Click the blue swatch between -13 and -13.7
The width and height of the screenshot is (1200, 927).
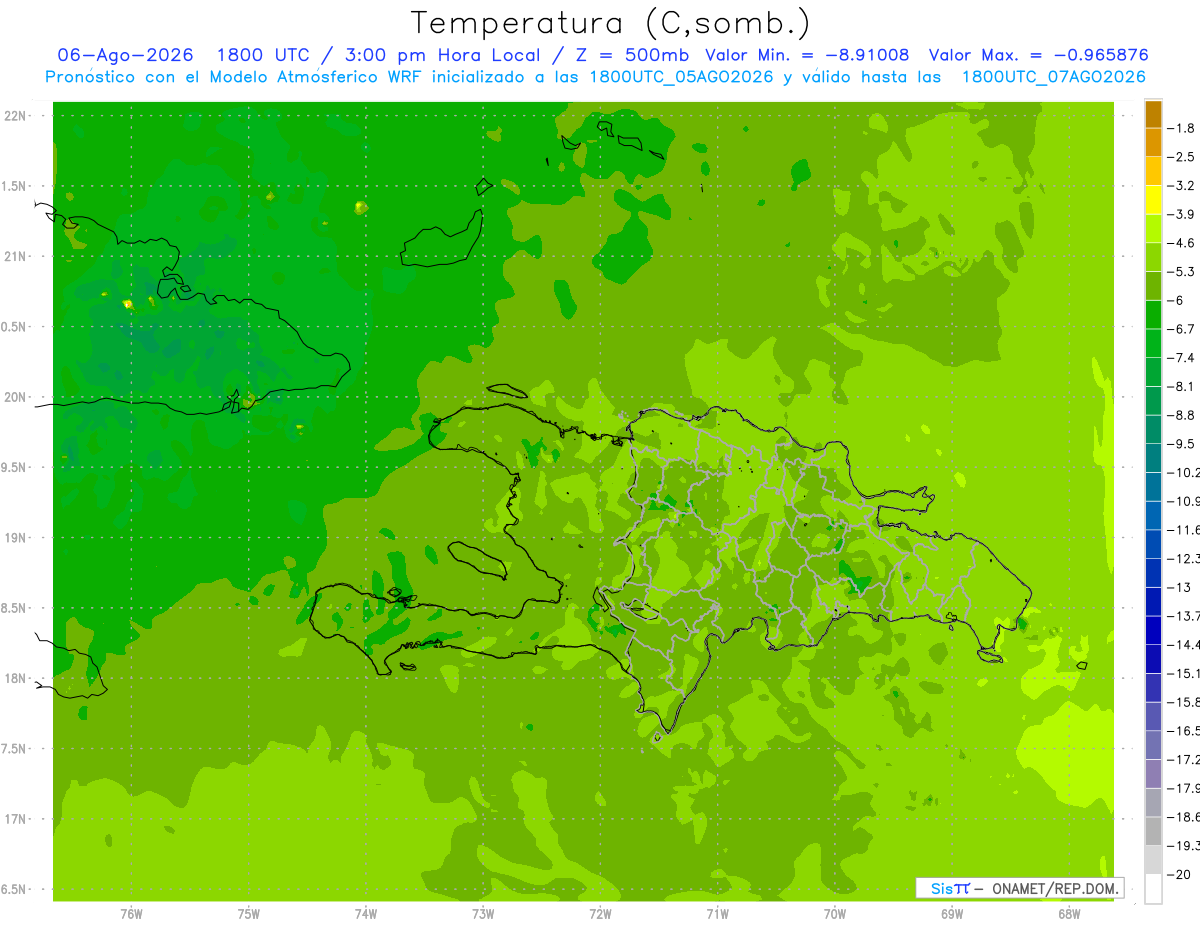pos(1153,601)
